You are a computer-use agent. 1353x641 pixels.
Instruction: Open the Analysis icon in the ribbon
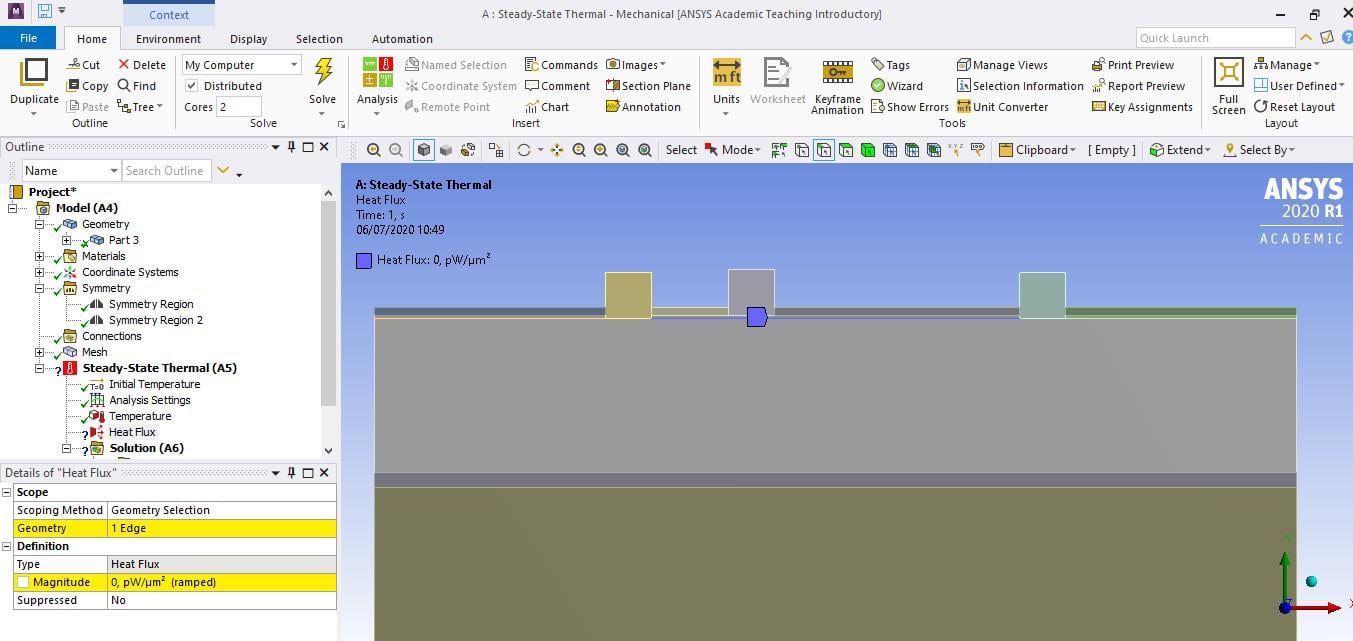pyautogui.click(x=377, y=73)
